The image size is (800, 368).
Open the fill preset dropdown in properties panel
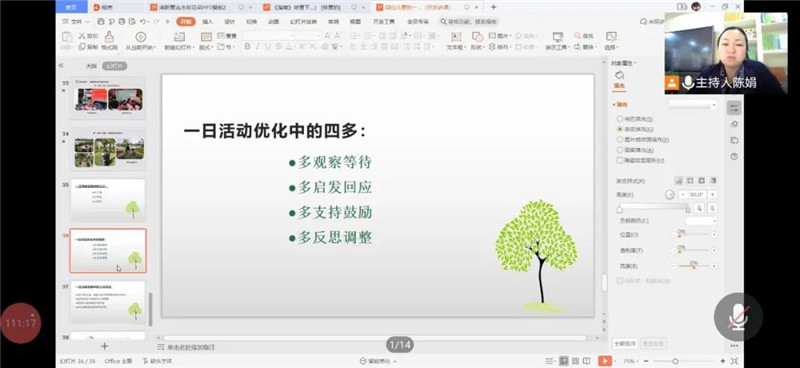[693, 105]
